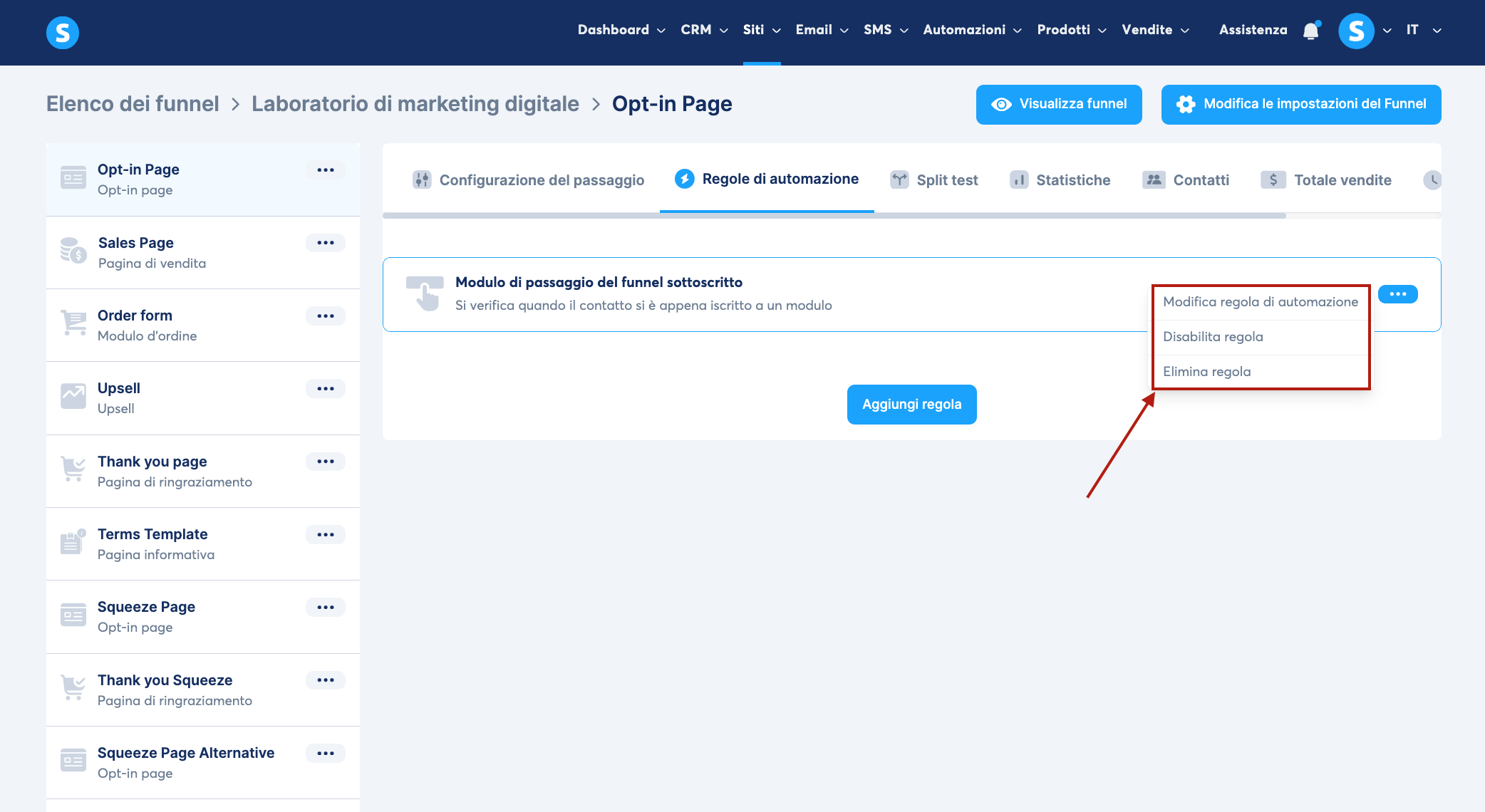The image size is (1485, 812).
Task: Click the Systeme.io logo in header
Action: pos(63,32)
